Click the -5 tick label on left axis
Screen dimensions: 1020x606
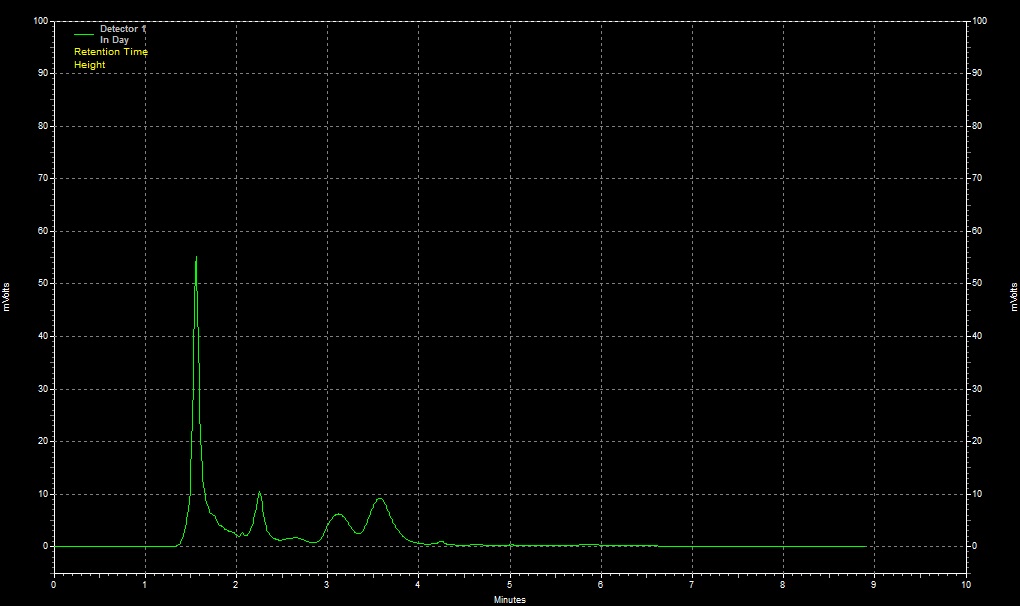pos(43,573)
